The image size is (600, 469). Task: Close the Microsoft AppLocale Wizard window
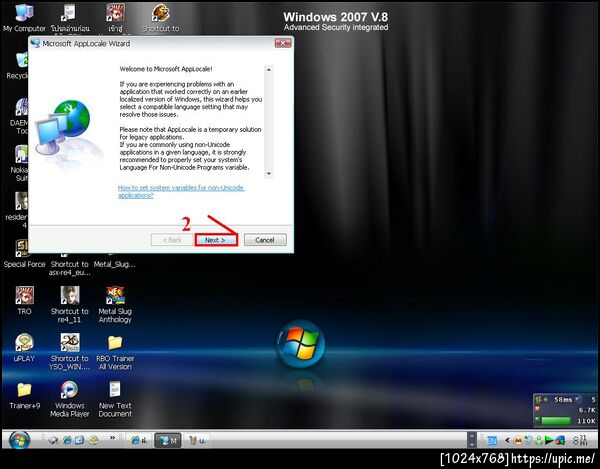tap(283, 43)
